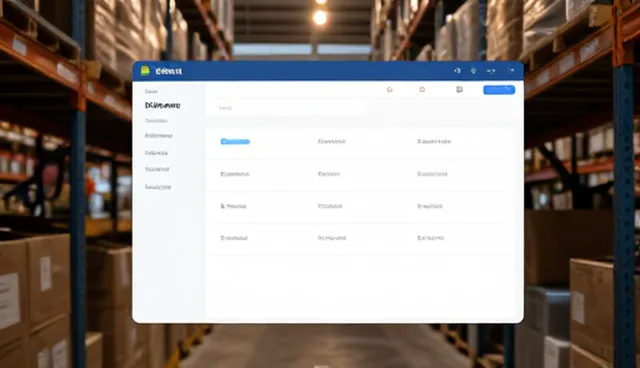Click the red page-shaped toolbar icon
The height and width of the screenshot is (368, 640).
[x=422, y=89]
